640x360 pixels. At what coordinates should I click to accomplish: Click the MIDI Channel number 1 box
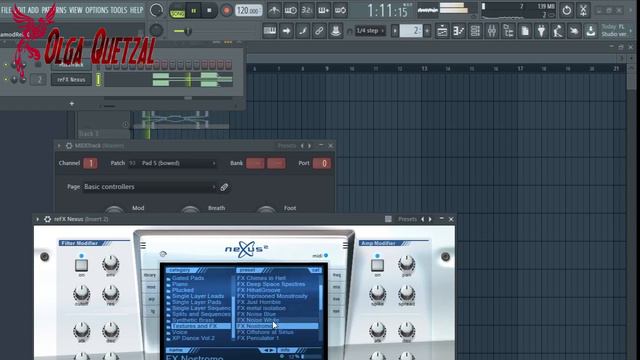pos(90,163)
